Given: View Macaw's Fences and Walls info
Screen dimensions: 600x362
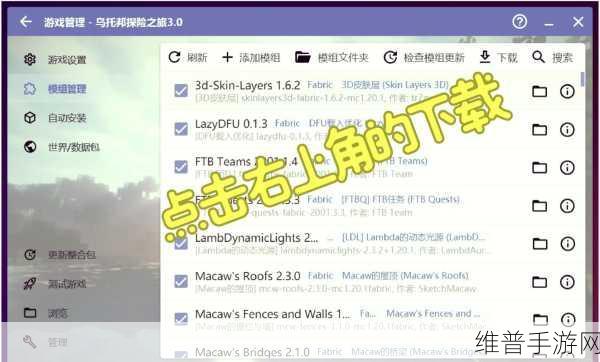Looking at the screenshot, I should coord(568,319).
